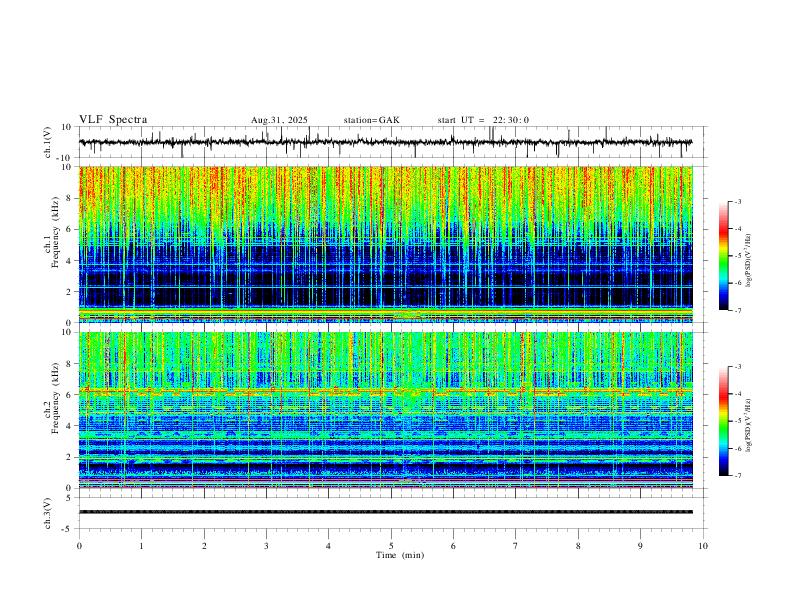Click the "ch.3(V)" axis label
Image resolution: width=792 pixels, height=612 pixels.
48,513
